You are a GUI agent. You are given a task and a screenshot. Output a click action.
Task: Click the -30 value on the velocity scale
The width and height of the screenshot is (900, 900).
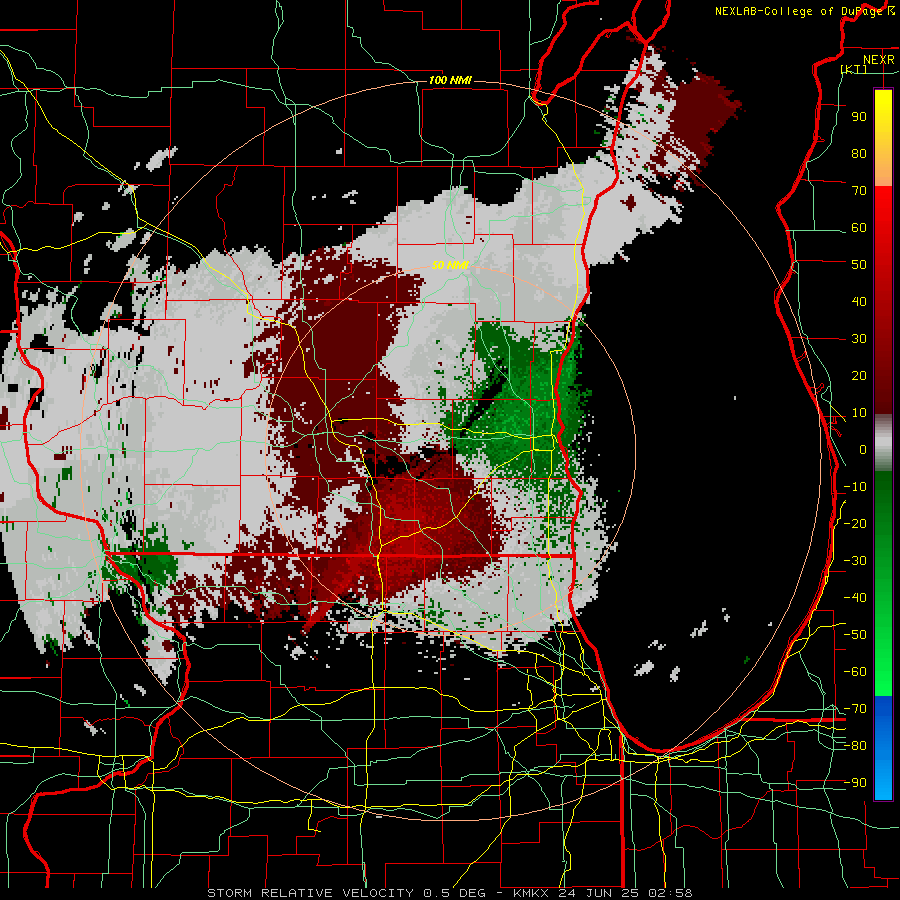tap(855, 561)
